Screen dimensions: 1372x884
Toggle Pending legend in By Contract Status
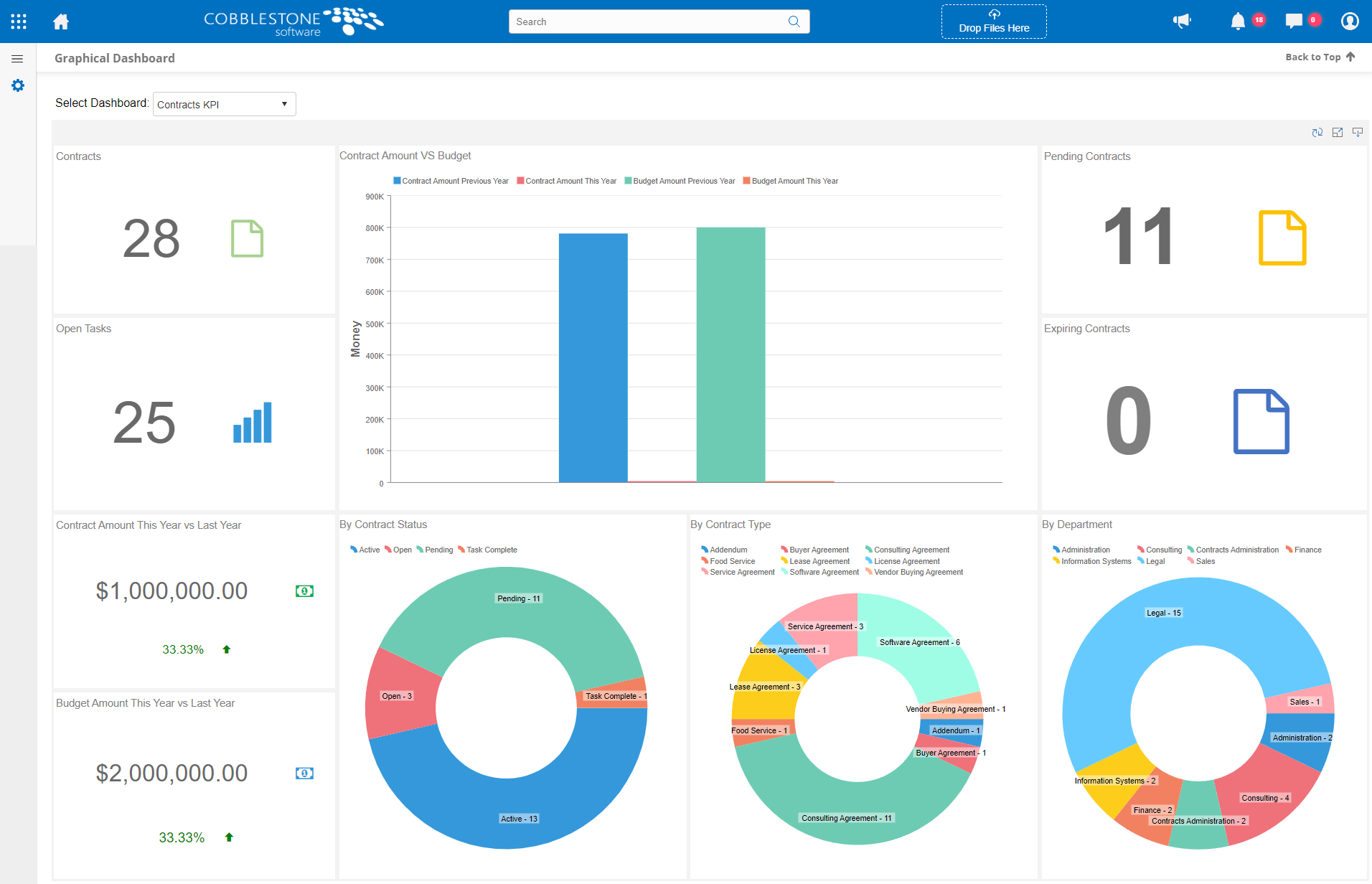tap(435, 550)
